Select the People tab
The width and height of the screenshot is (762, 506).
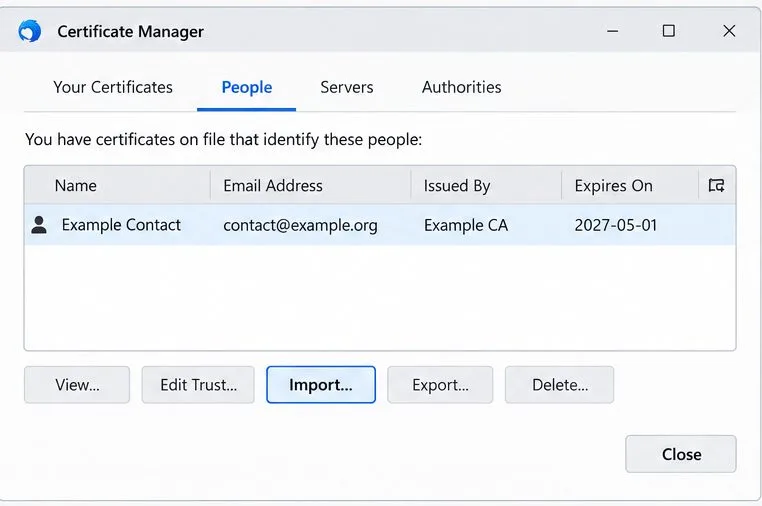click(x=246, y=87)
